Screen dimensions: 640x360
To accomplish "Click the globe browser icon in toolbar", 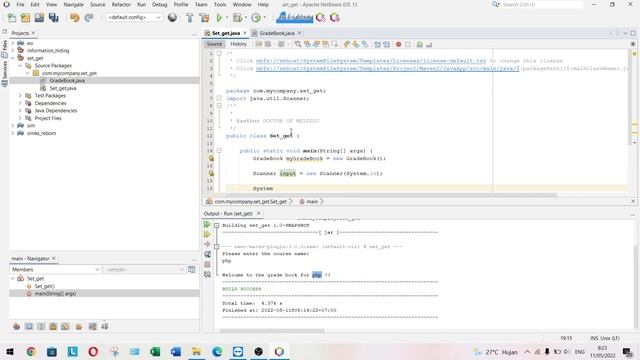I will 172,17.
